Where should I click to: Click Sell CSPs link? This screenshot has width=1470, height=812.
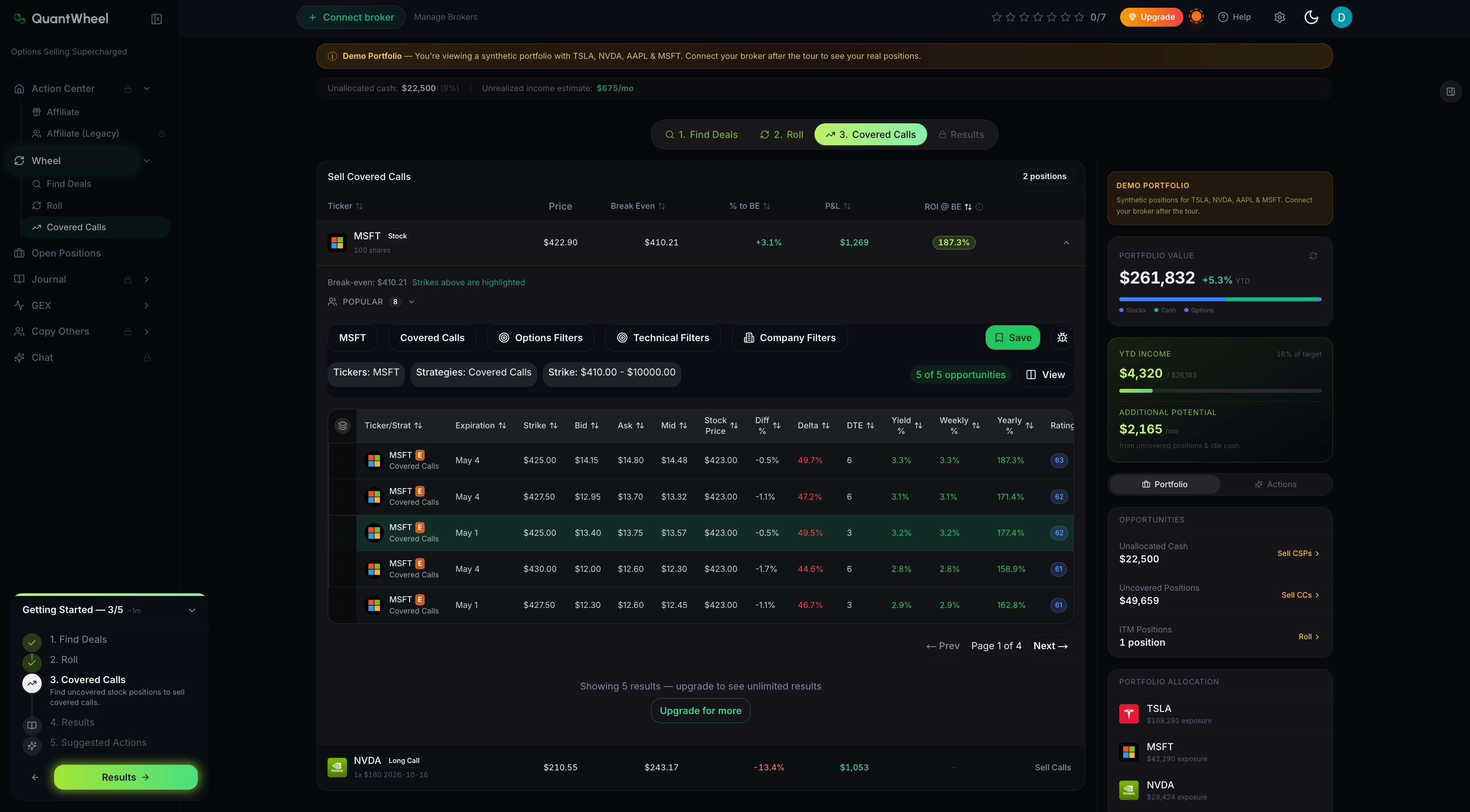point(1298,553)
